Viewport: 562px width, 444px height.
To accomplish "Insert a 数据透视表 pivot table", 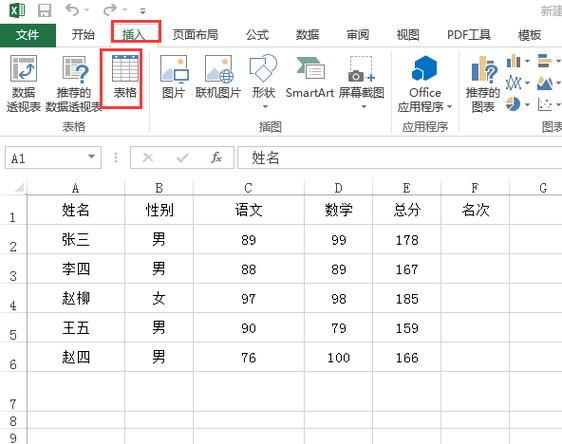I will click(x=24, y=83).
